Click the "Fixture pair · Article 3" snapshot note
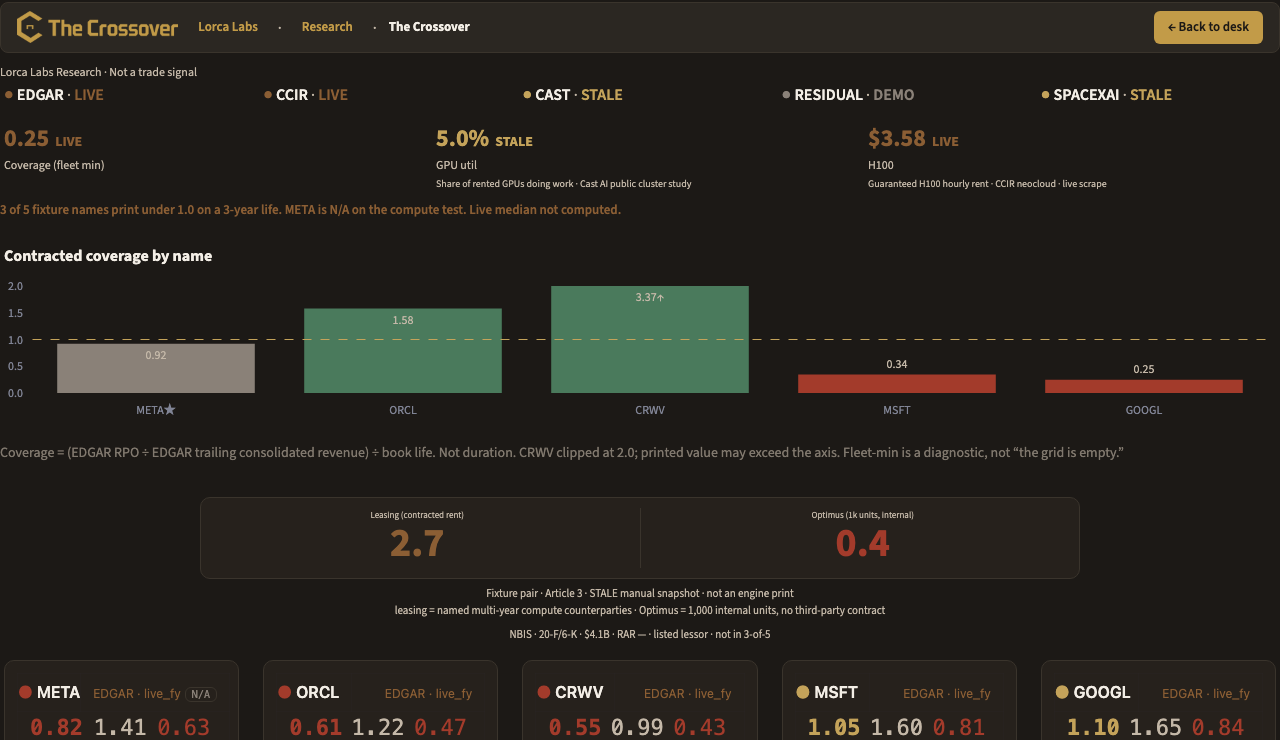Viewport: 1280px width, 740px height. [640, 593]
